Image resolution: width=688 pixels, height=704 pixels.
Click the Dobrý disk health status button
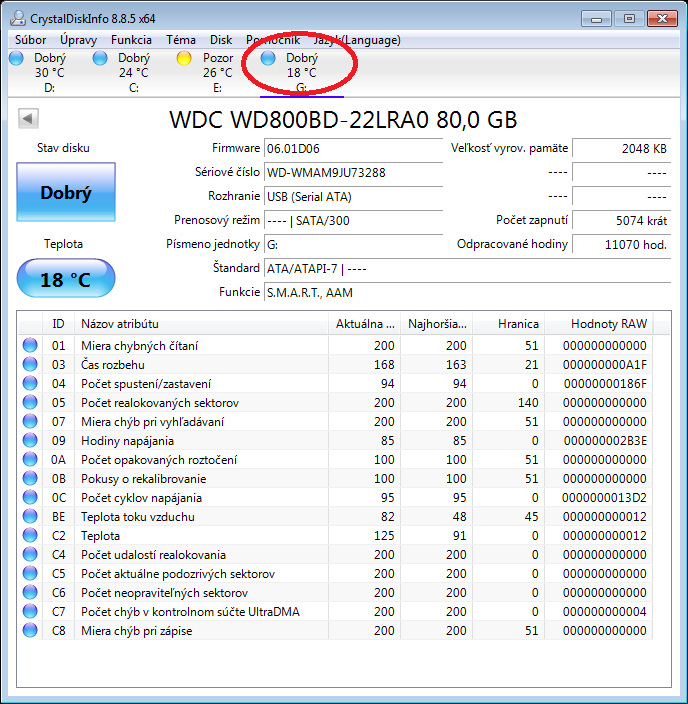pyautogui.click(x=66, y=192)
